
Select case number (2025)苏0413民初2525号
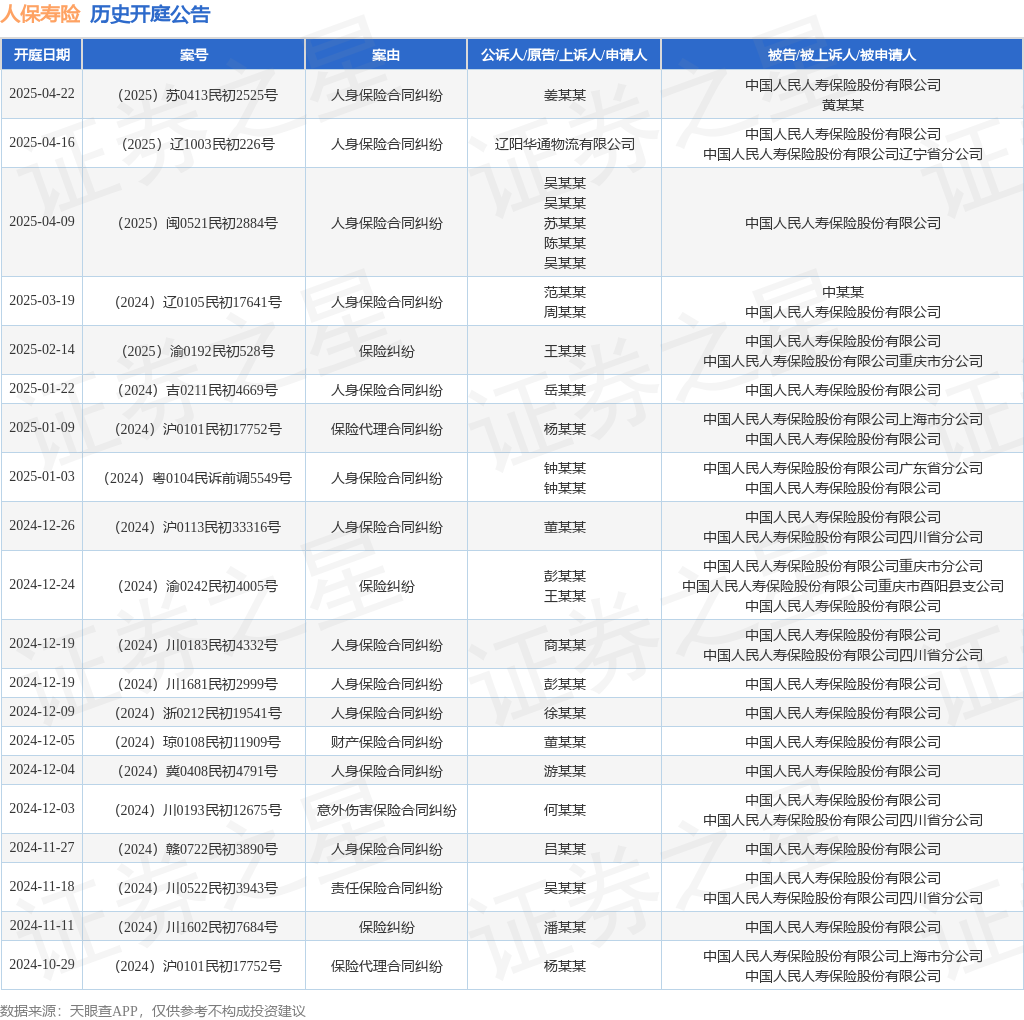click(x=194, y=95)
